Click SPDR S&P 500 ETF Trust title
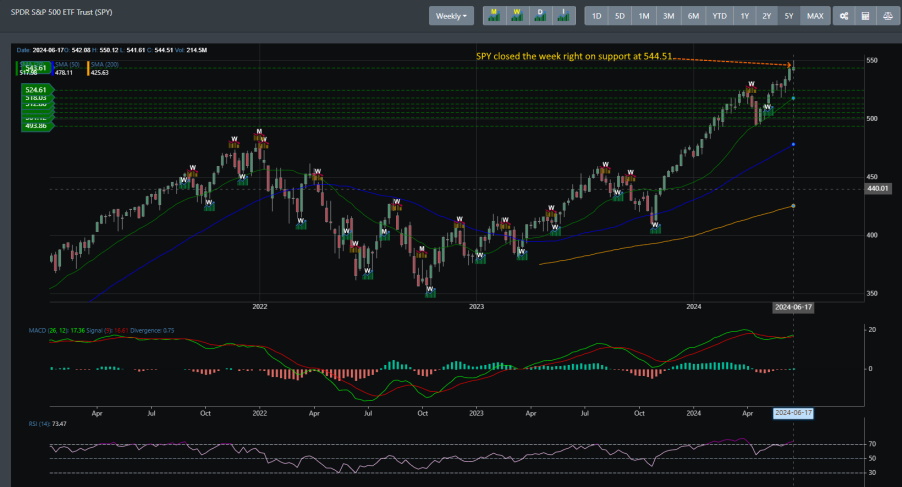 click(x=62, y=12)
